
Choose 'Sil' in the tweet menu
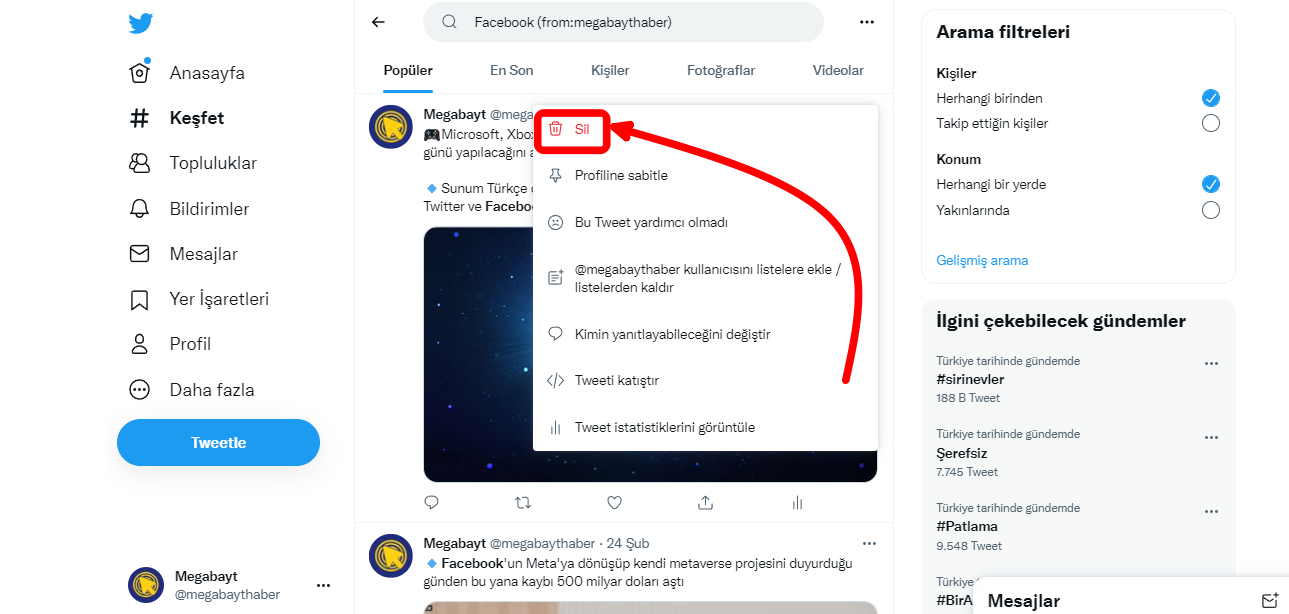572,129
